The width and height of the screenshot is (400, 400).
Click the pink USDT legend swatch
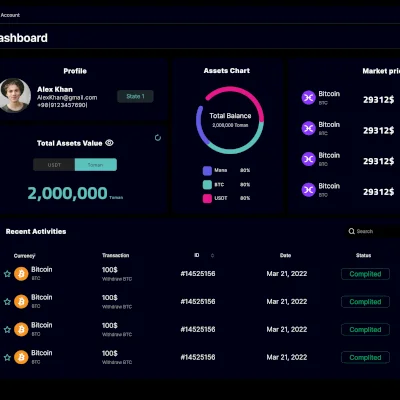(x=207, y=198)
